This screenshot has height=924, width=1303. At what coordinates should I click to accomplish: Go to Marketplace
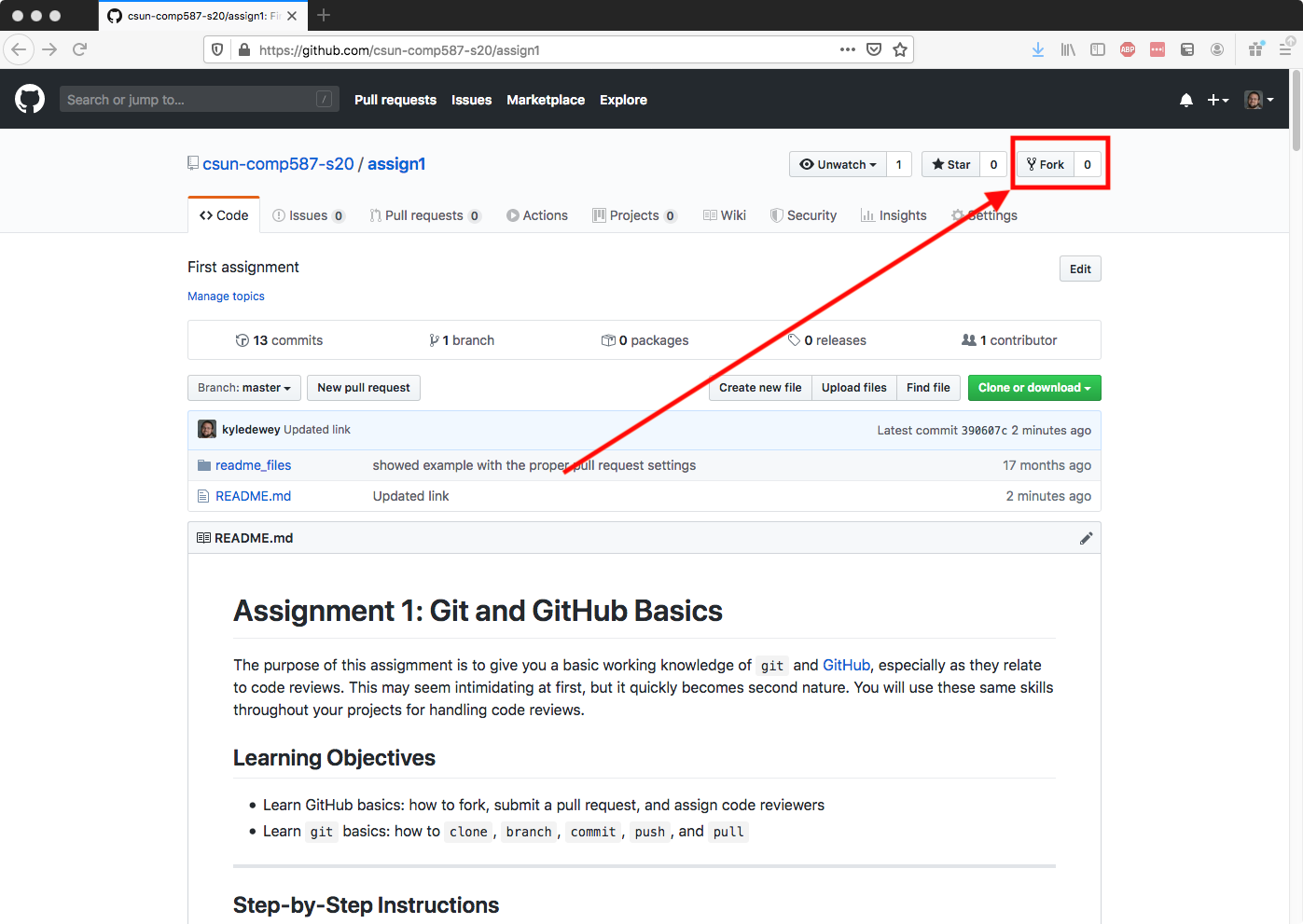(546, 100)
